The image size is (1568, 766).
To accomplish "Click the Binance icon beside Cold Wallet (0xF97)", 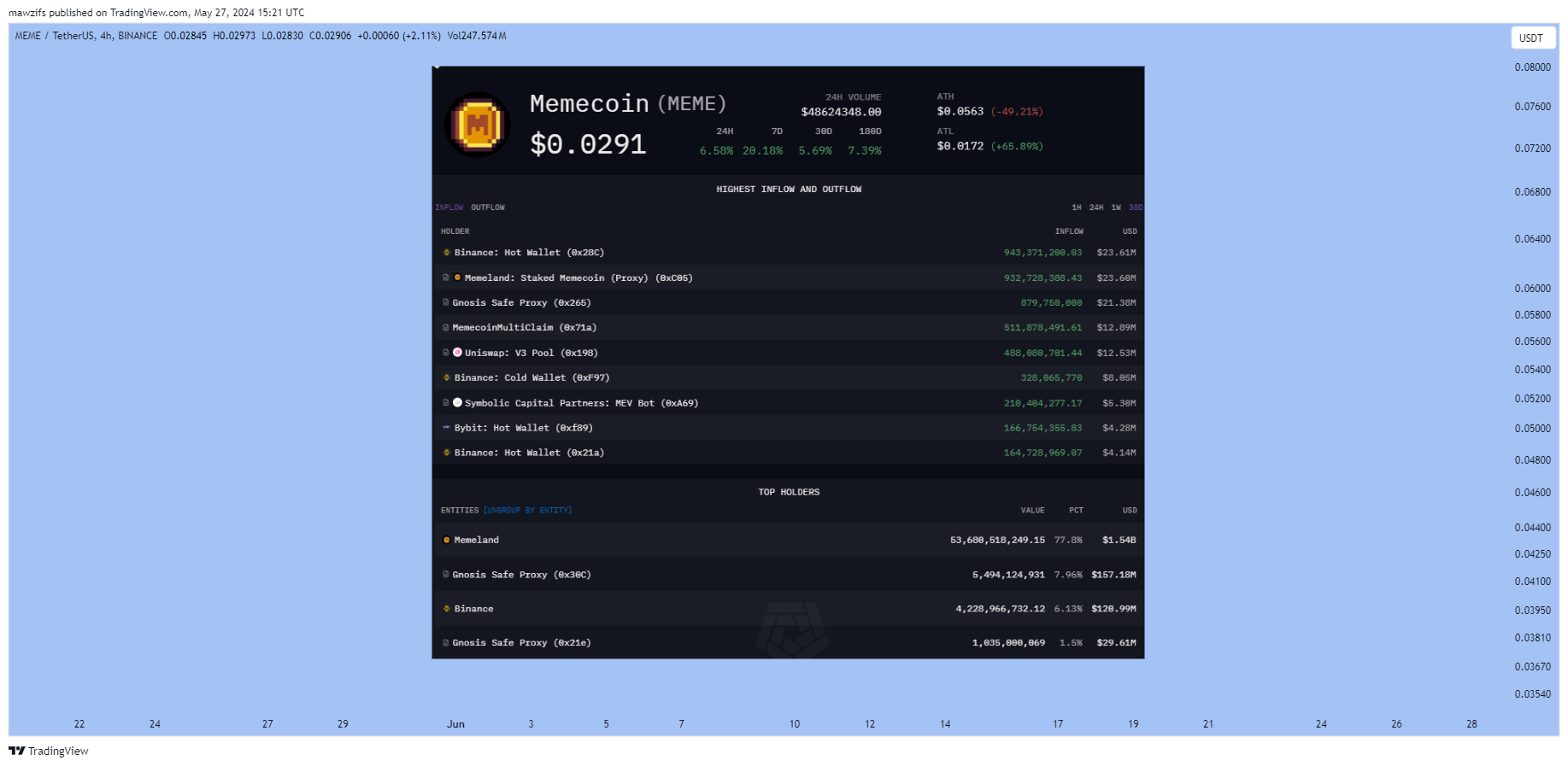I will 446,377.
